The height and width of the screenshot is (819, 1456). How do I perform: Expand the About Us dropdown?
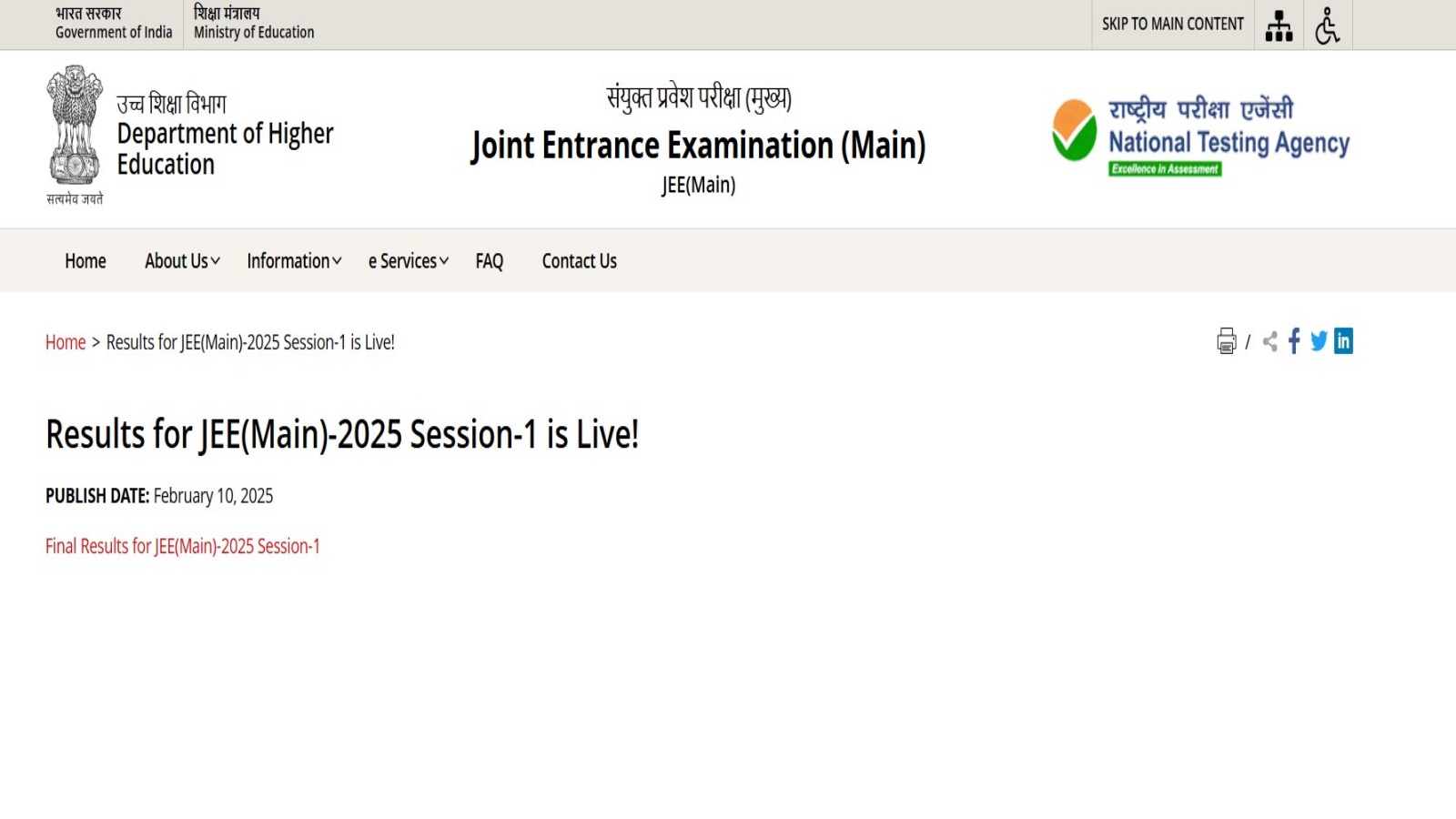(x=179, y=261)
